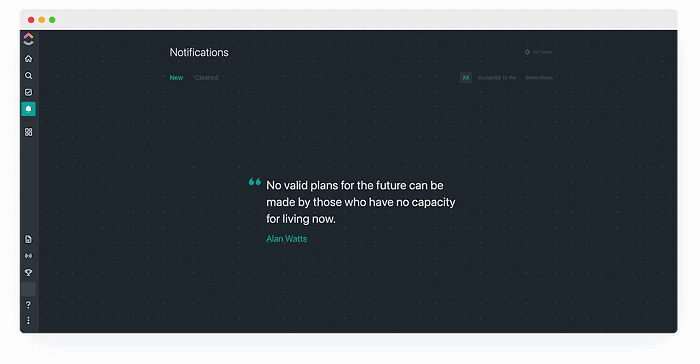
Task: Filter notifications by @mentions
Action: (539, 78)
